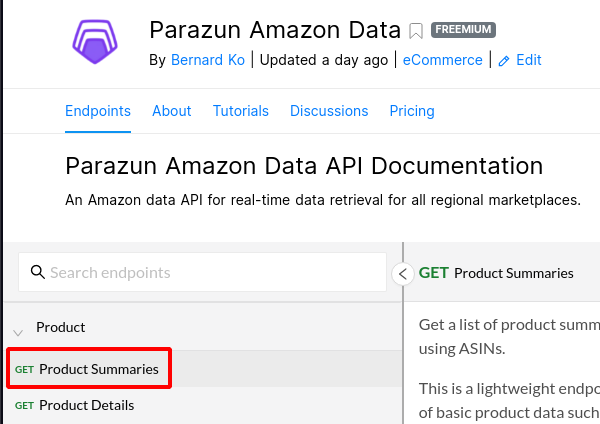Screen dimensions: 600x424
Task: Click the Edit link
Action: coord(528,60)
